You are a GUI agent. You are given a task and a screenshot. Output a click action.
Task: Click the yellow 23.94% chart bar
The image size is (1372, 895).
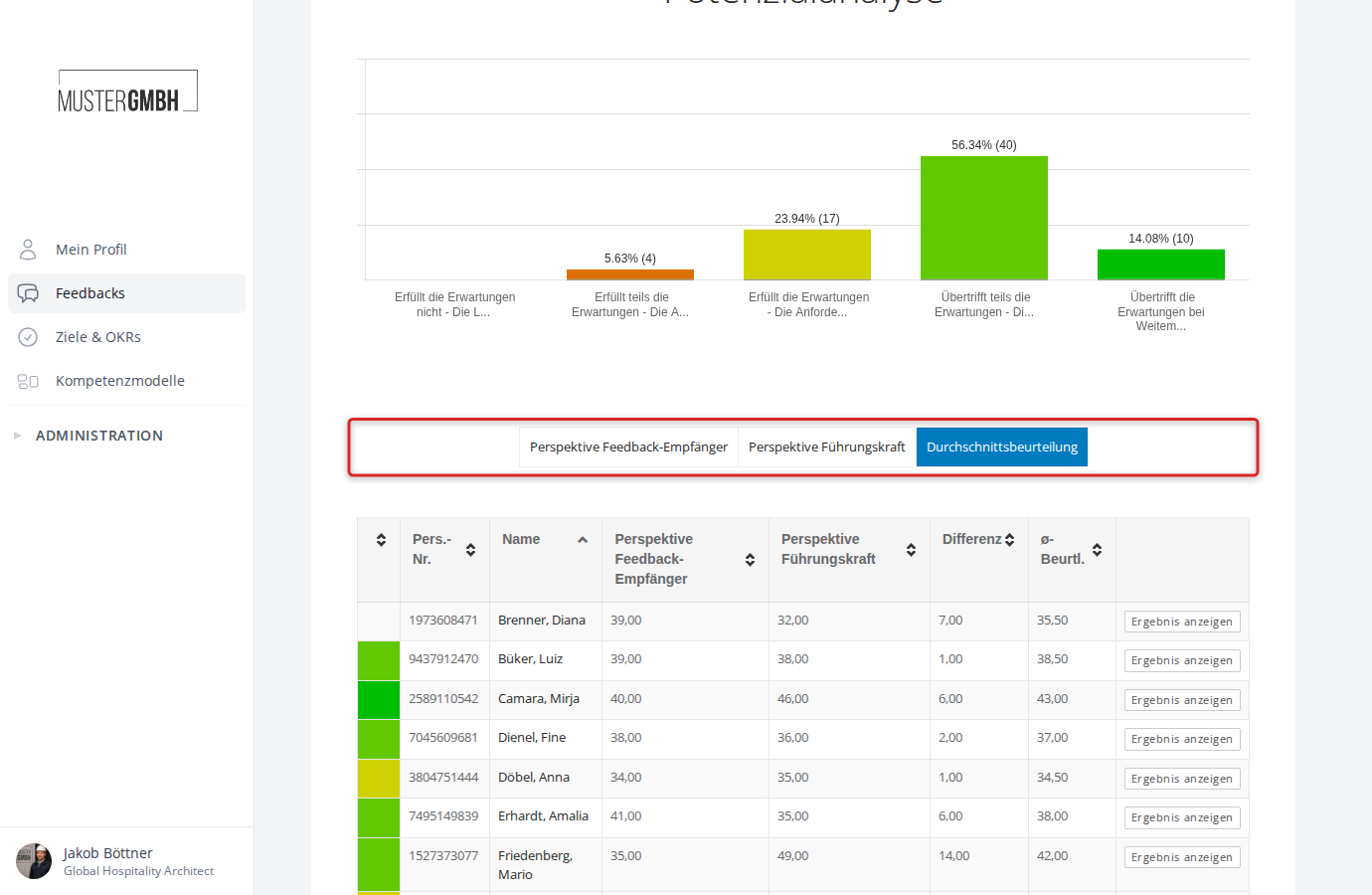[x=807, y=255]
